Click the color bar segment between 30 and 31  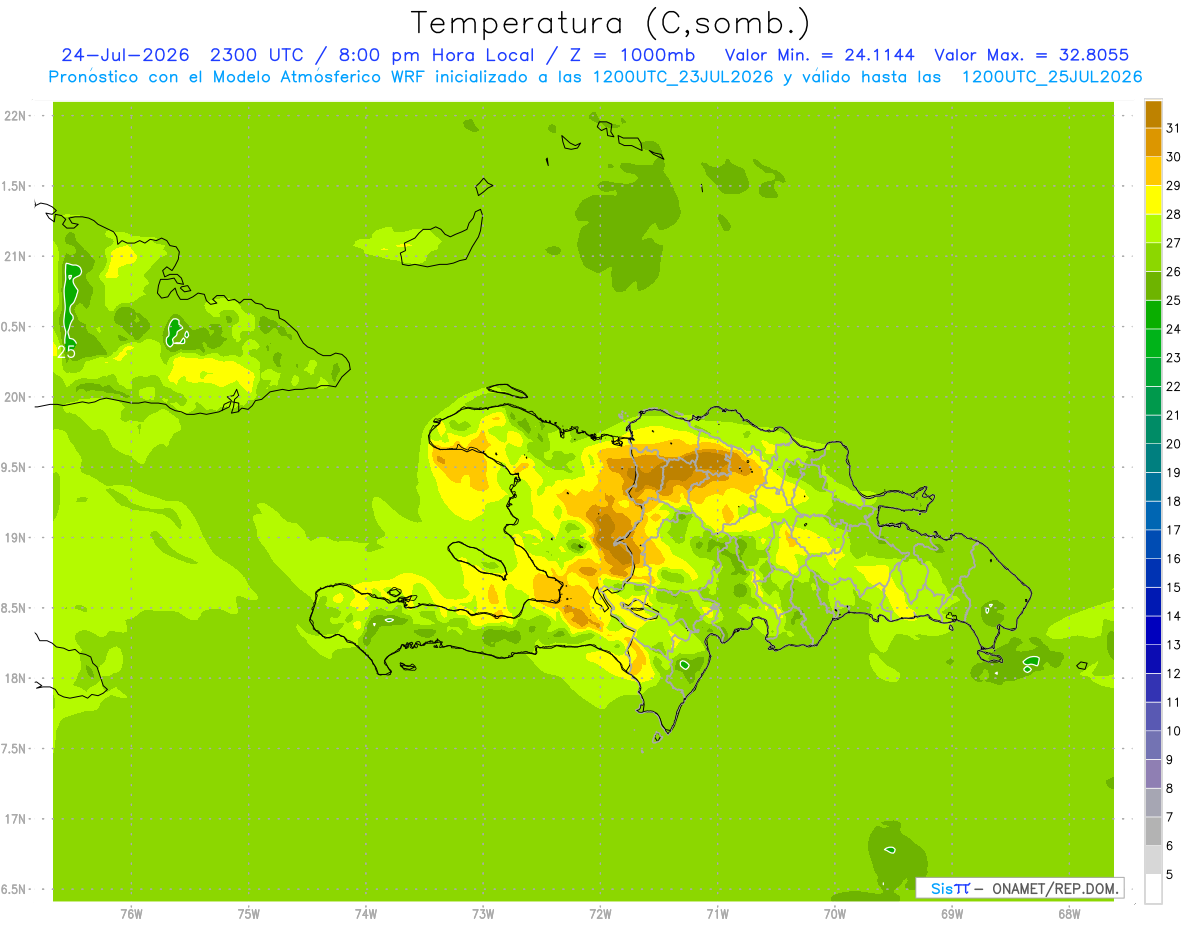1153,142
